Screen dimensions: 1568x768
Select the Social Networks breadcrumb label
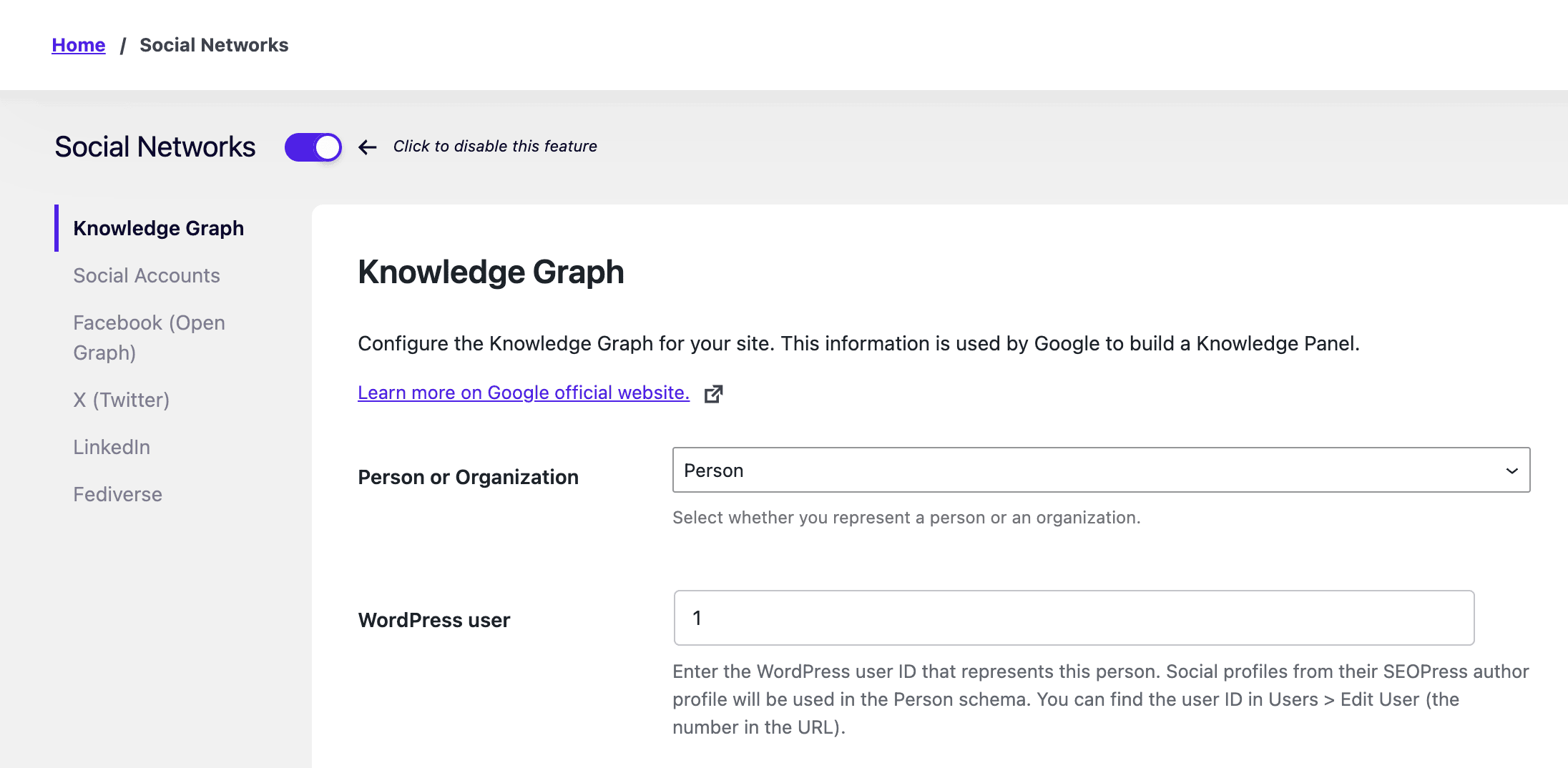[x=214, y=44]
